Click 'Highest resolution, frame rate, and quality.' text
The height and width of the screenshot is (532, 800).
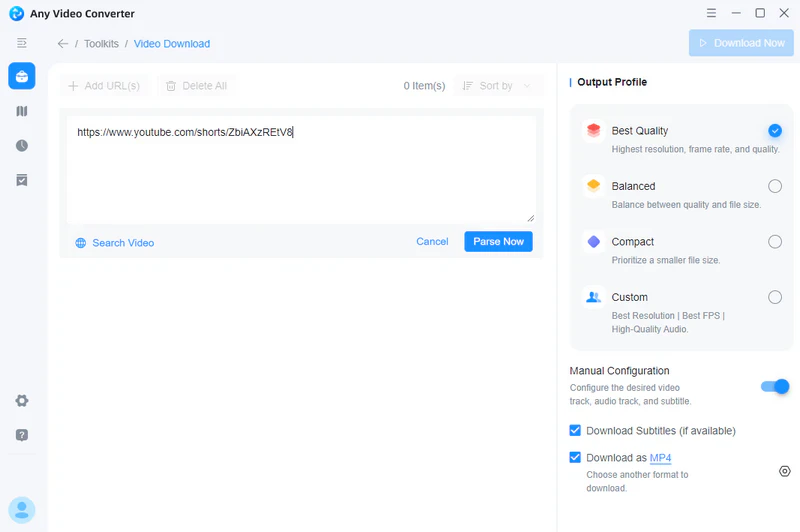point(695,149)
